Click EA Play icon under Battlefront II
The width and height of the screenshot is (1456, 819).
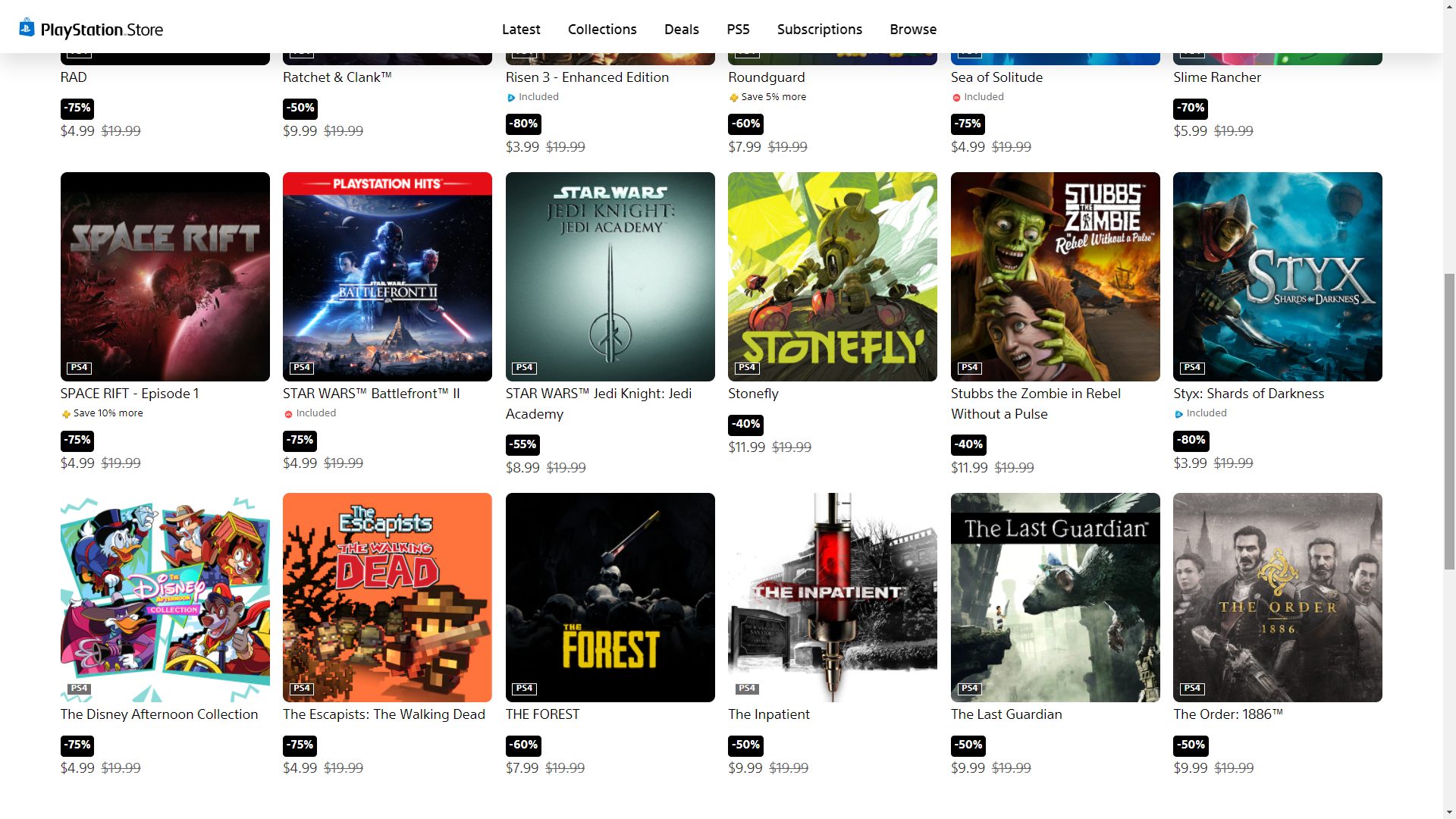click(288, 414)
